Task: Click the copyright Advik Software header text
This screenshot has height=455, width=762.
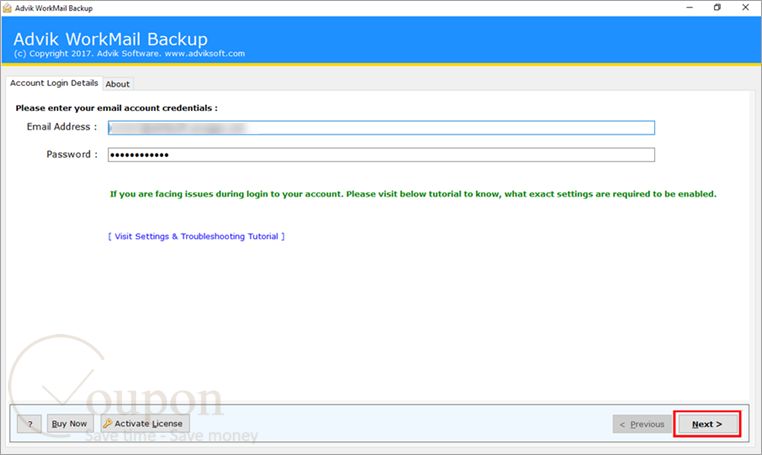Action: [129, 53]
